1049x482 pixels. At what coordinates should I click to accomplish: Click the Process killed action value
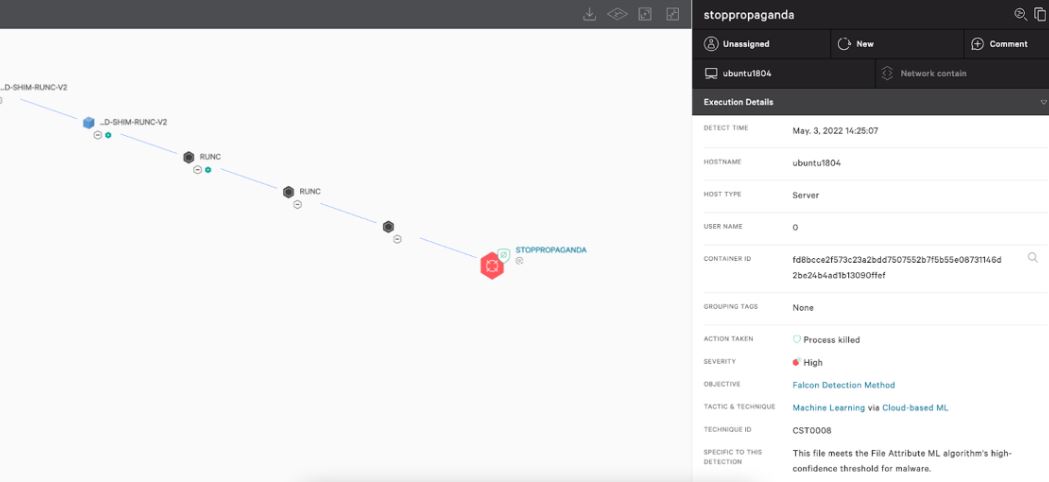[832, 340]
